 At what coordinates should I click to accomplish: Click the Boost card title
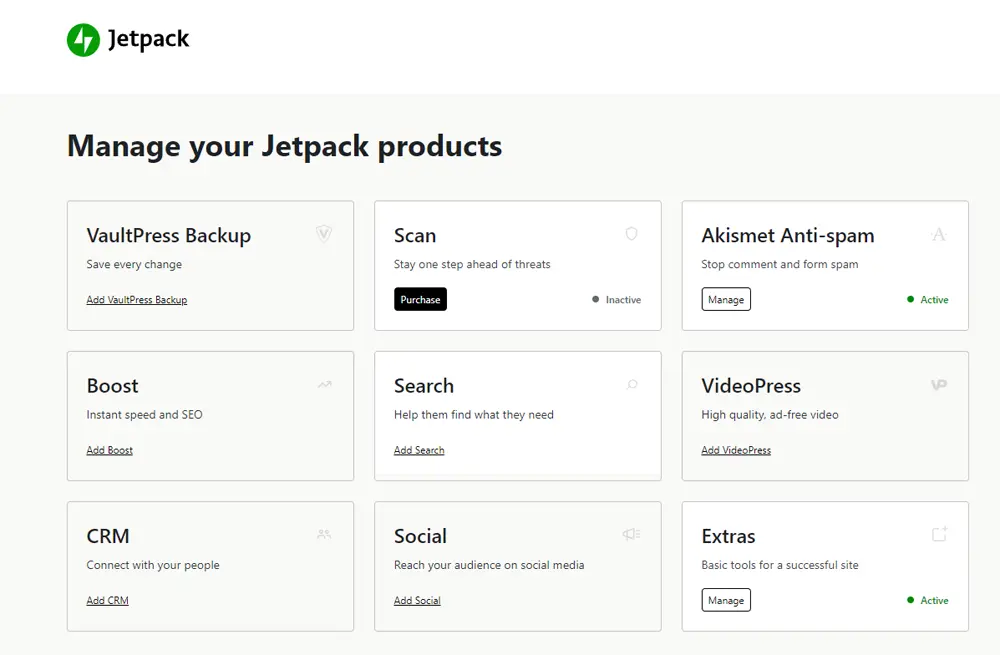click(x=112, y=386)
